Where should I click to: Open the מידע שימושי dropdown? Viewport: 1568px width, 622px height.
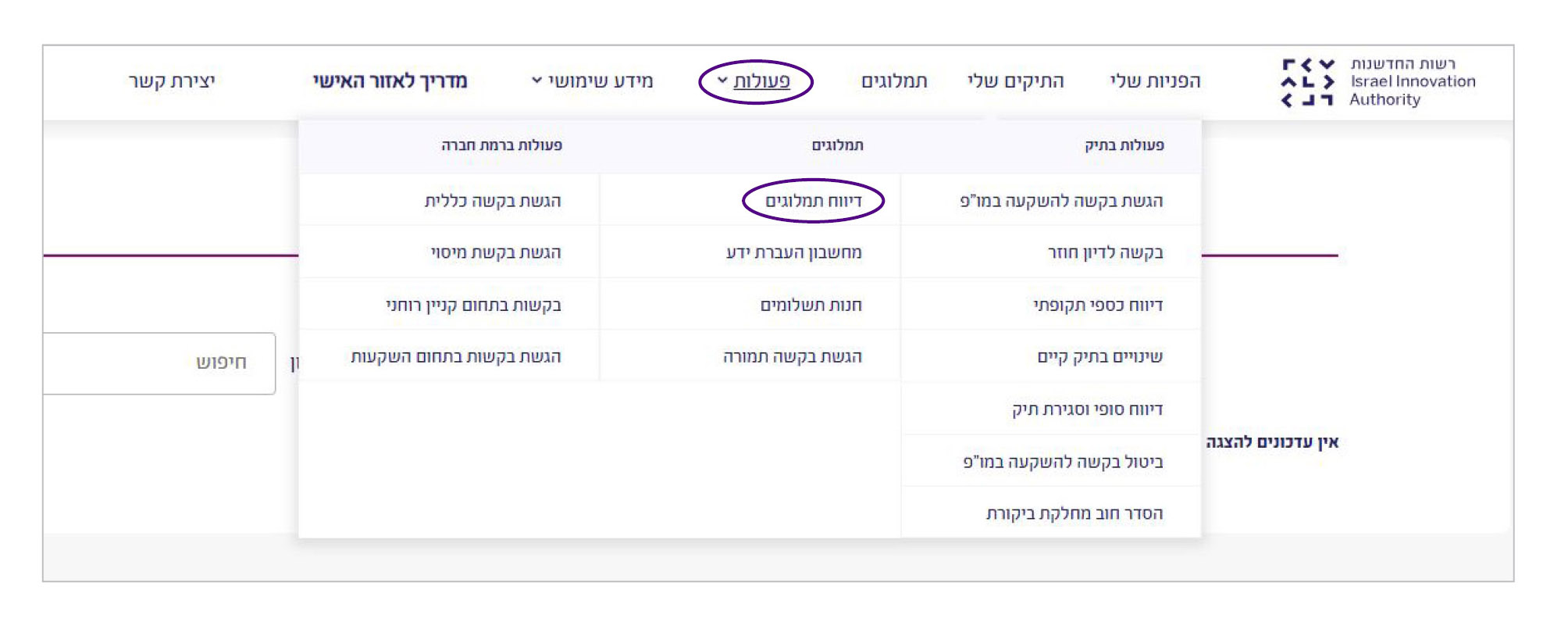click(x=593, y=81)
